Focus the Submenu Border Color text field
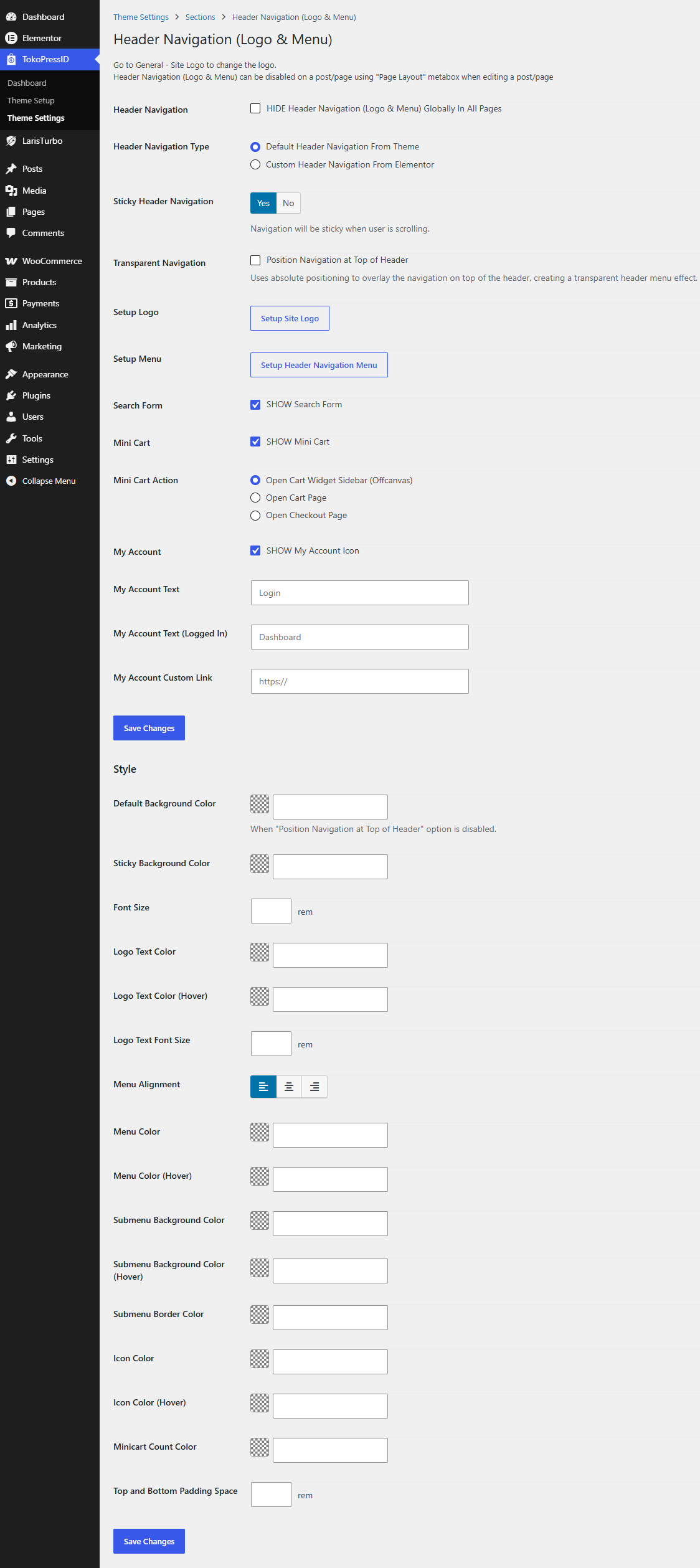 [x=330, y=1318]
